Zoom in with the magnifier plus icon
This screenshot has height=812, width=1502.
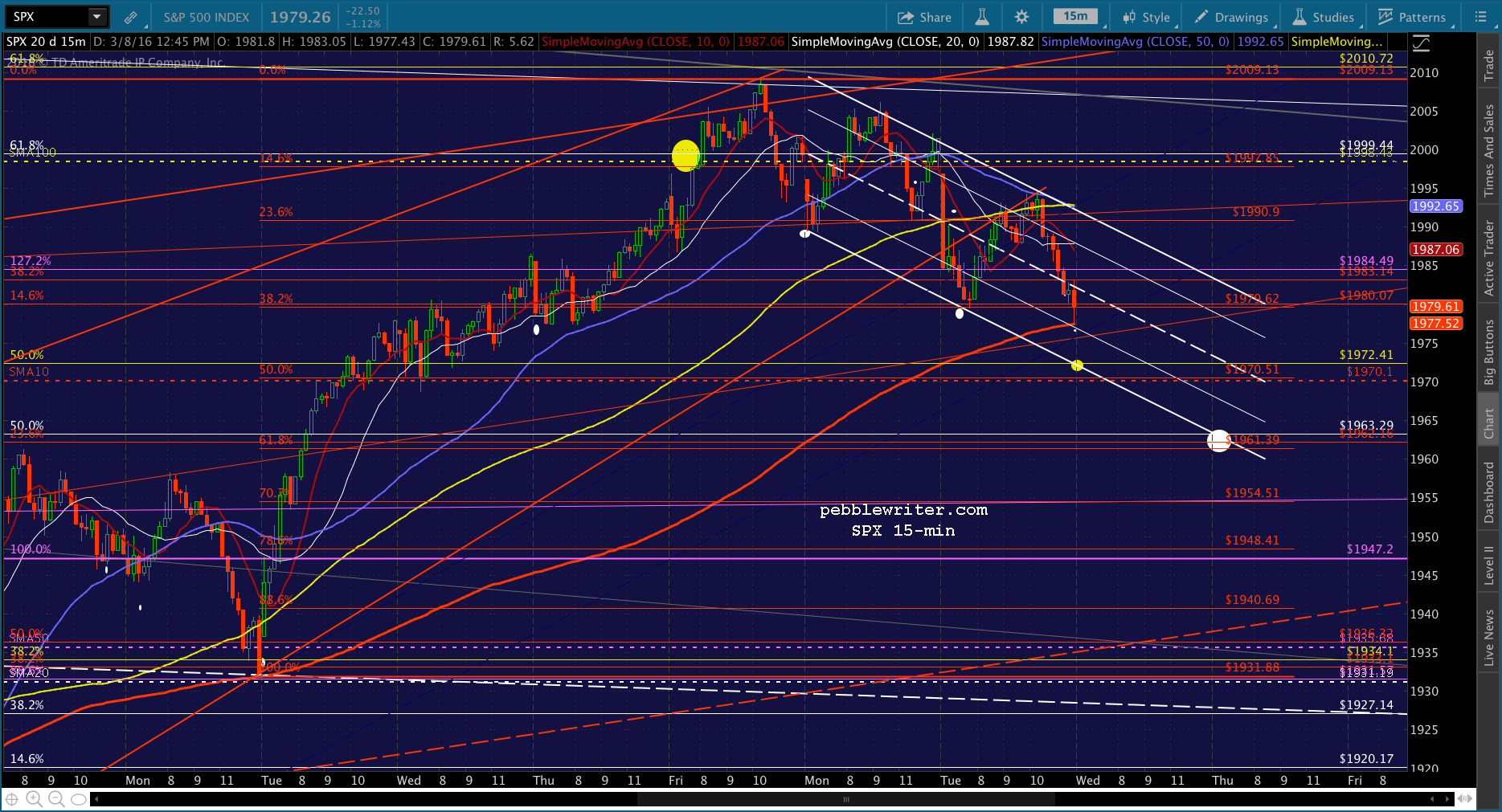(34, 799)
